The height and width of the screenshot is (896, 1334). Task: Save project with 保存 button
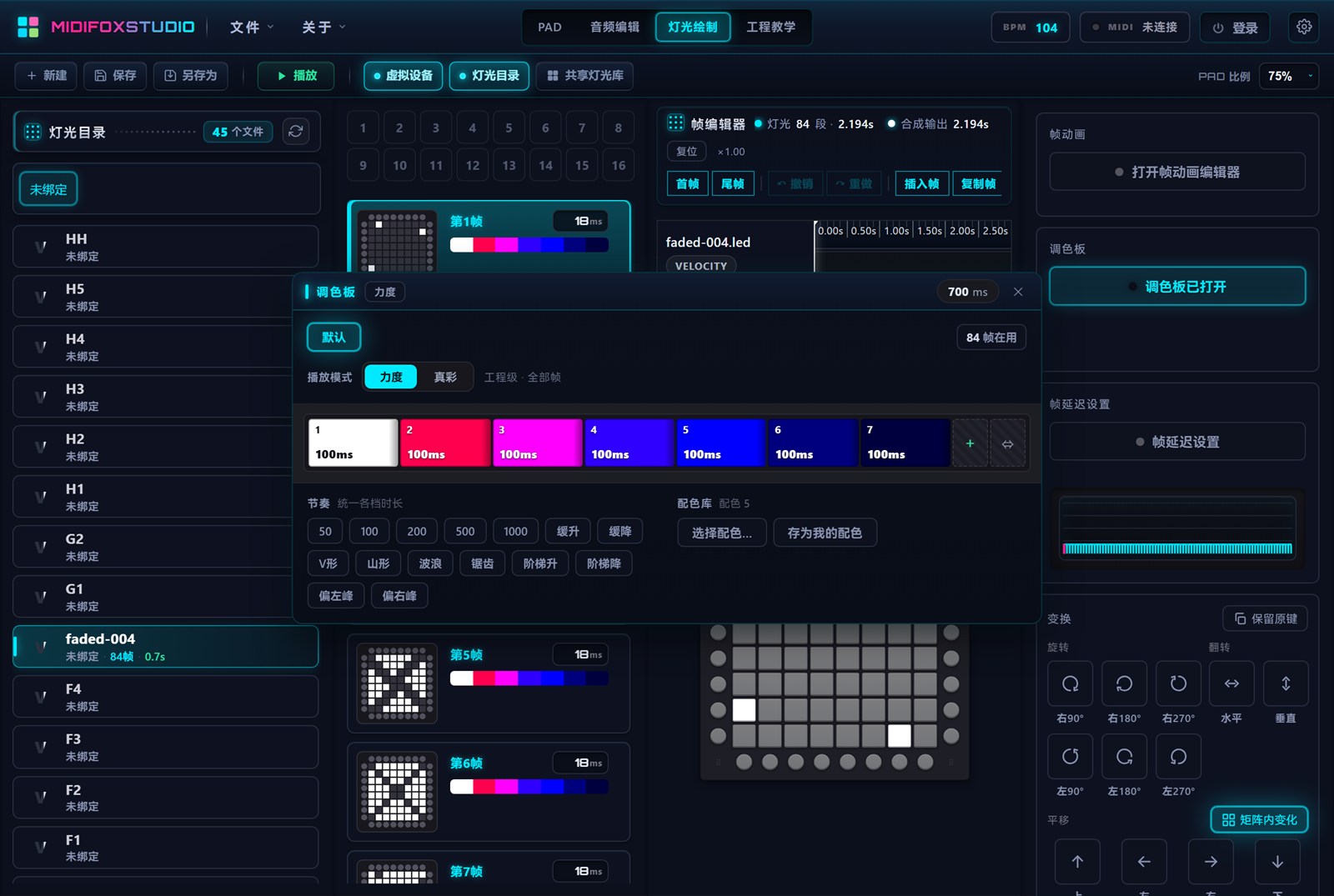coord(115,76)
